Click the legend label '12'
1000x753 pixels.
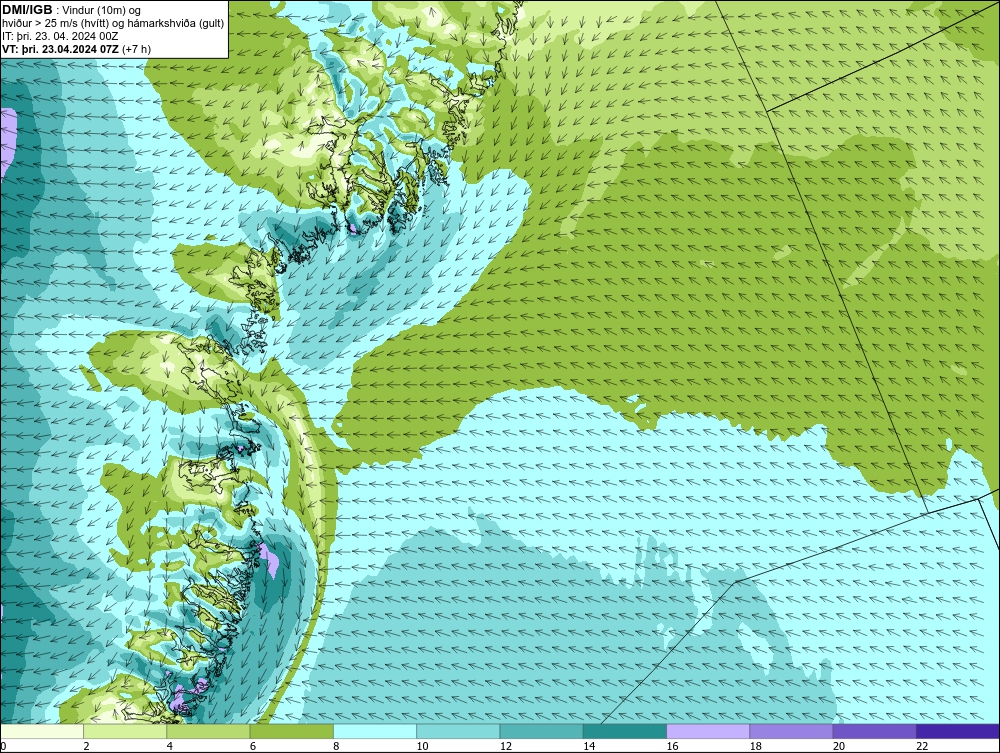(x=505, y=746)
